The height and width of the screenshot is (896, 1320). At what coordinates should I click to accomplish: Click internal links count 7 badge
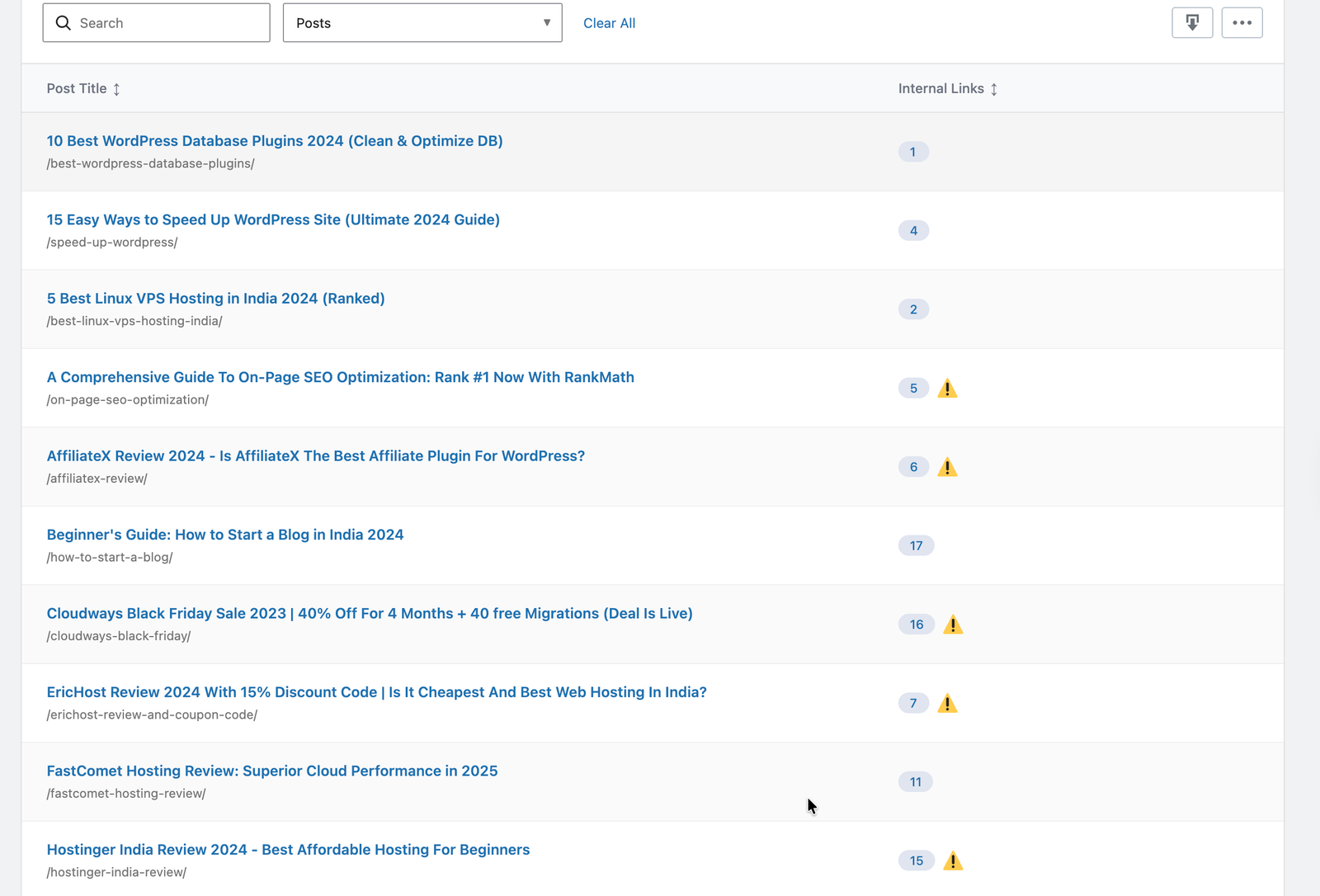pos(913,703)
